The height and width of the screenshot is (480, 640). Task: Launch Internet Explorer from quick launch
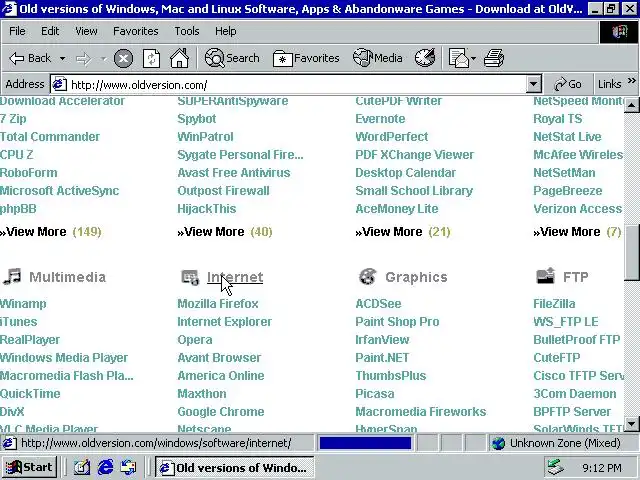coord(105,467)
